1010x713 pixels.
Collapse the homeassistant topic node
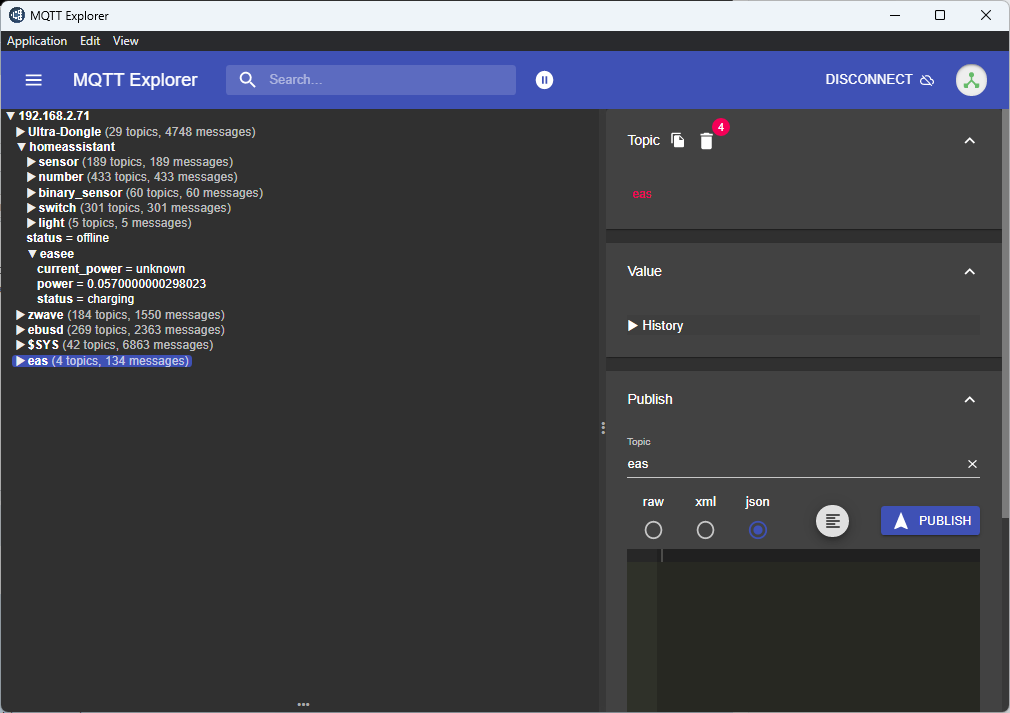tap(21, 147)
